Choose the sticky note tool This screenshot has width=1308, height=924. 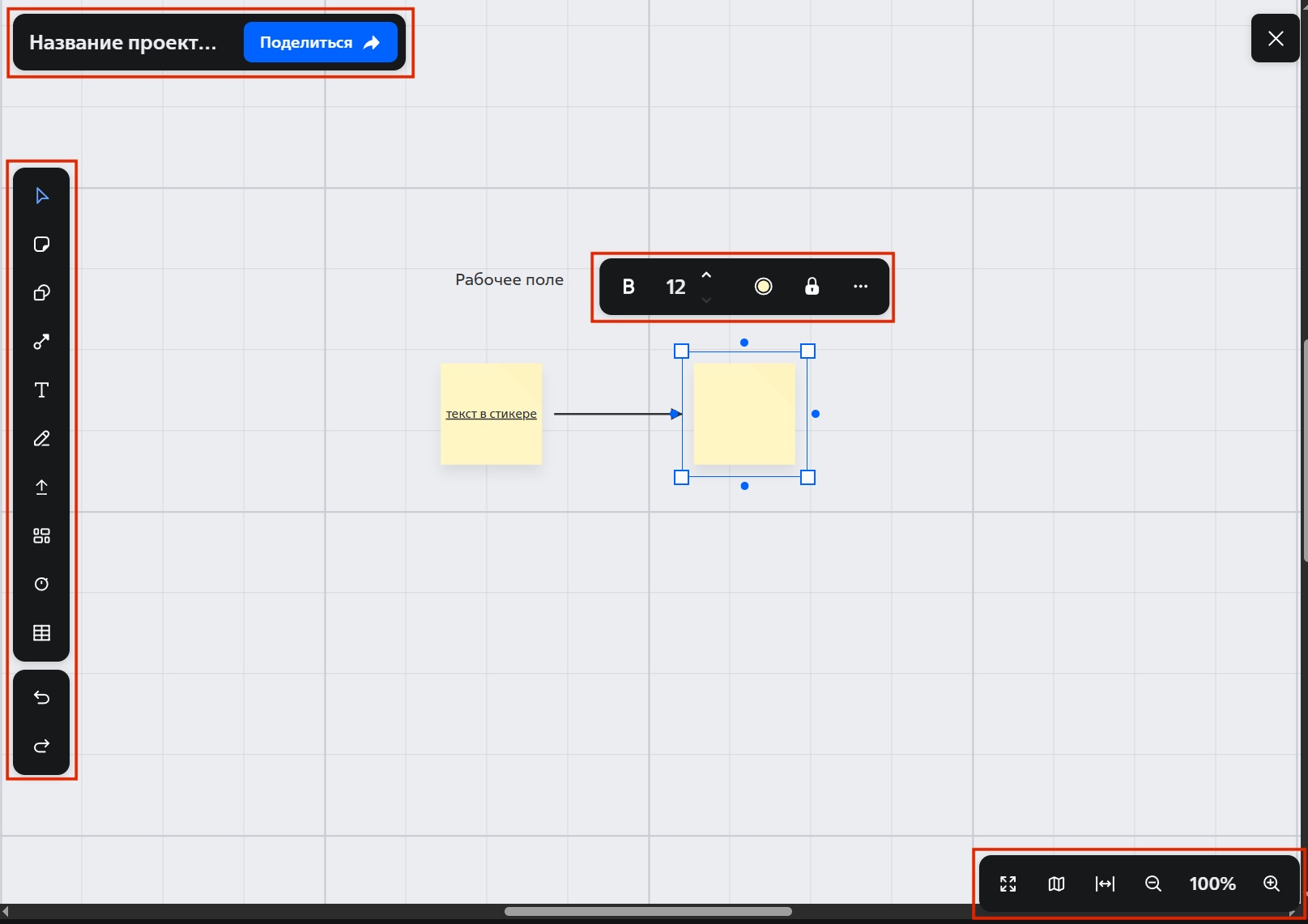coord(42,245)
